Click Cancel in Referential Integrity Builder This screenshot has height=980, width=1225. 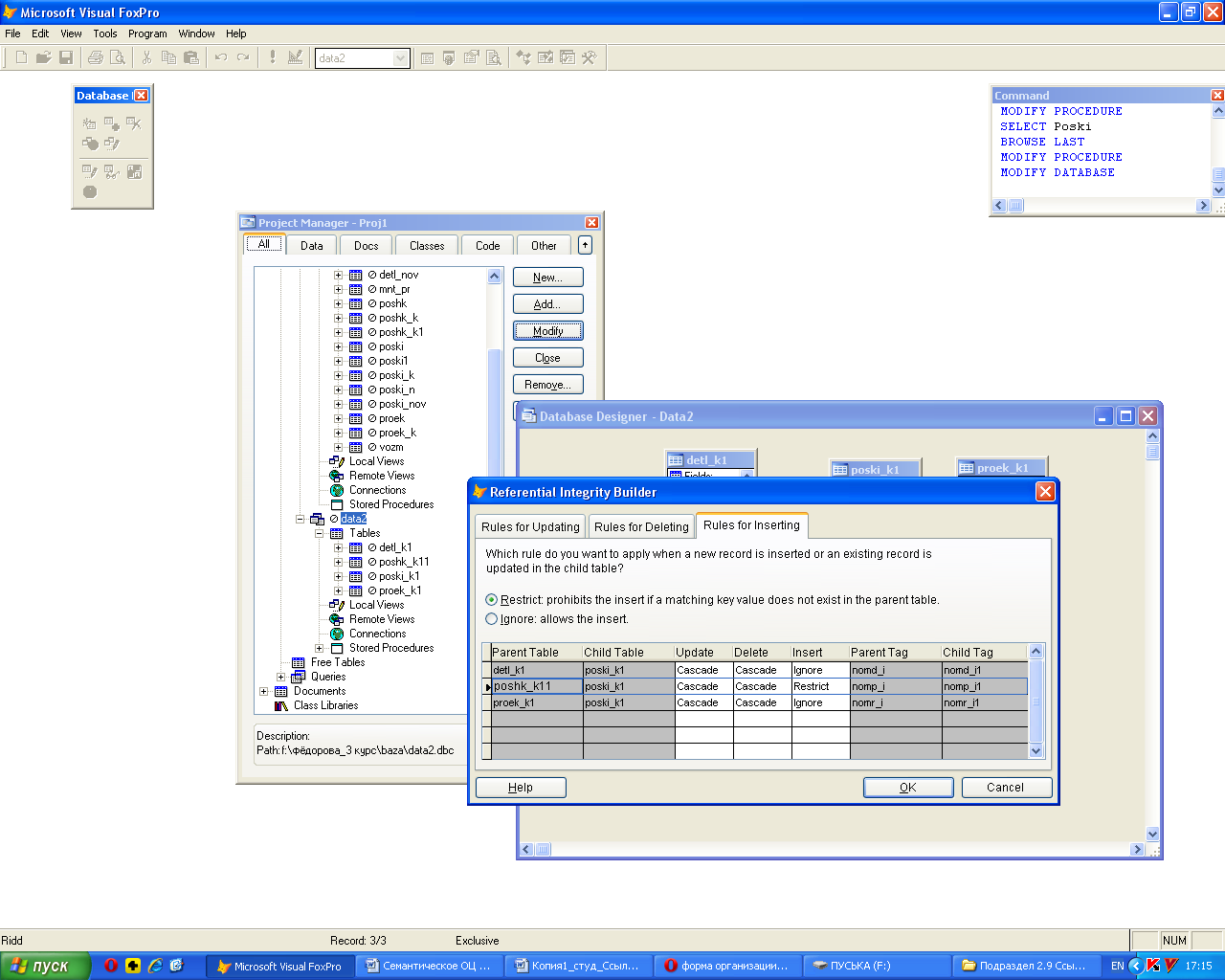[x=1006, y=788]
